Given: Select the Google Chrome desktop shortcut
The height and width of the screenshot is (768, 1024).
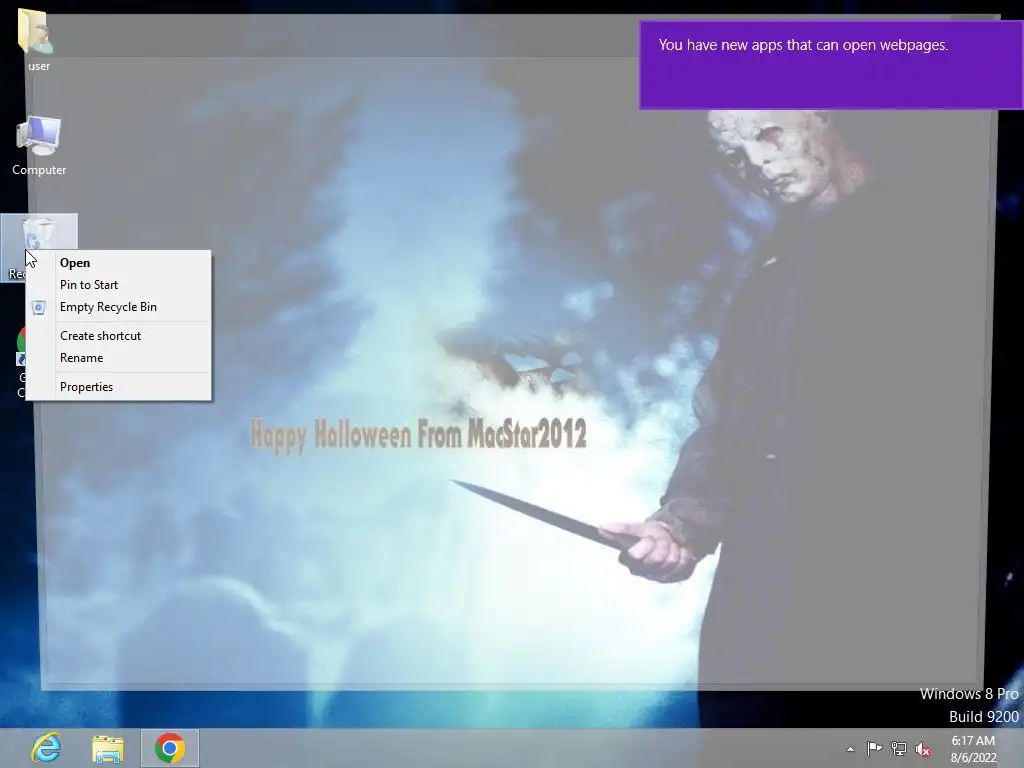Looking at the screenshot, I should [x=21, y=363].
